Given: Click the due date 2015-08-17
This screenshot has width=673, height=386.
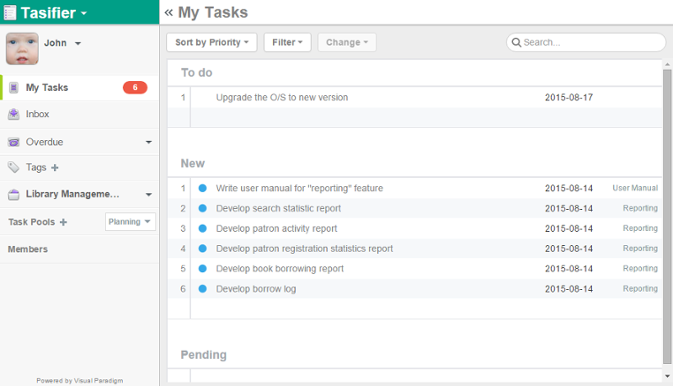Looking at the screenshot, I should (569, 97).
